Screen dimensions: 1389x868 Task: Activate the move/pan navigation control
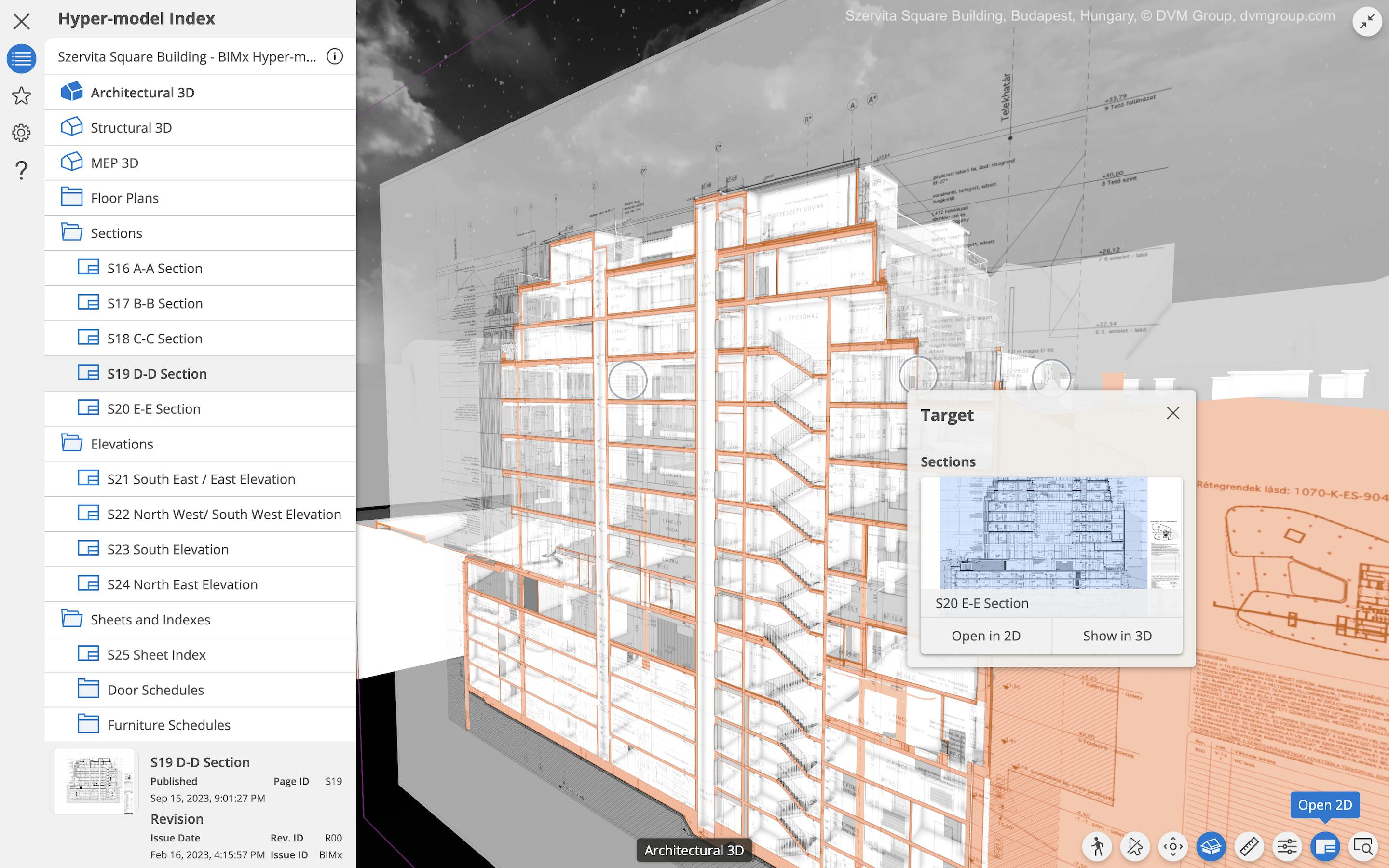click(x=1173, y=846)
